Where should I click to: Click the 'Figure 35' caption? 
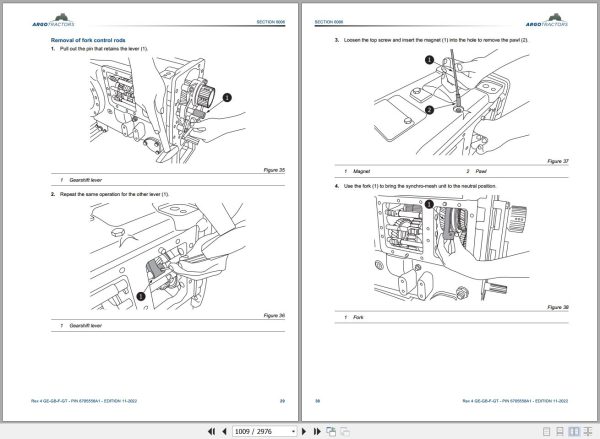(274, 170)
